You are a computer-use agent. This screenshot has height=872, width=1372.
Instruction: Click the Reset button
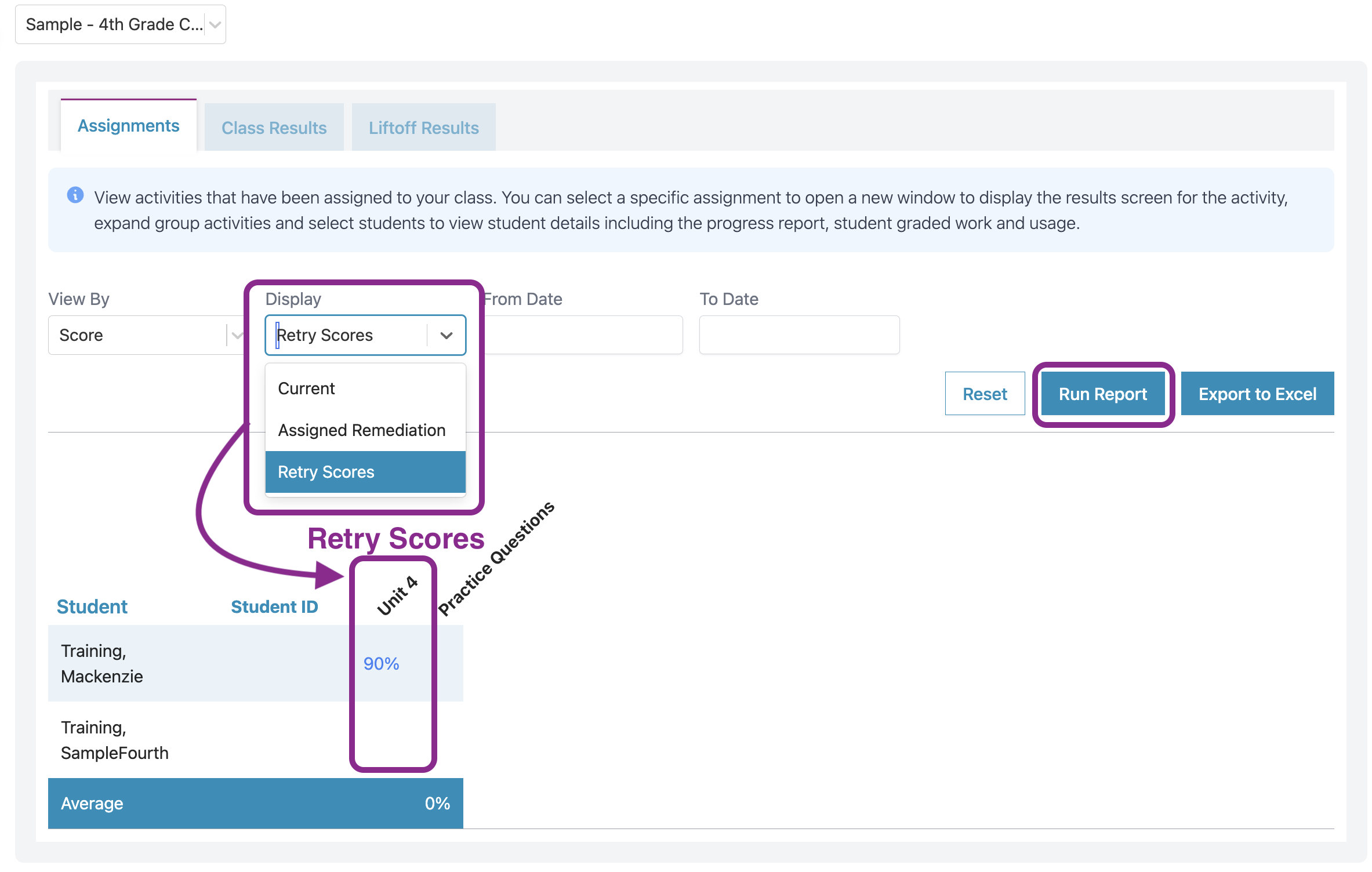985,394
